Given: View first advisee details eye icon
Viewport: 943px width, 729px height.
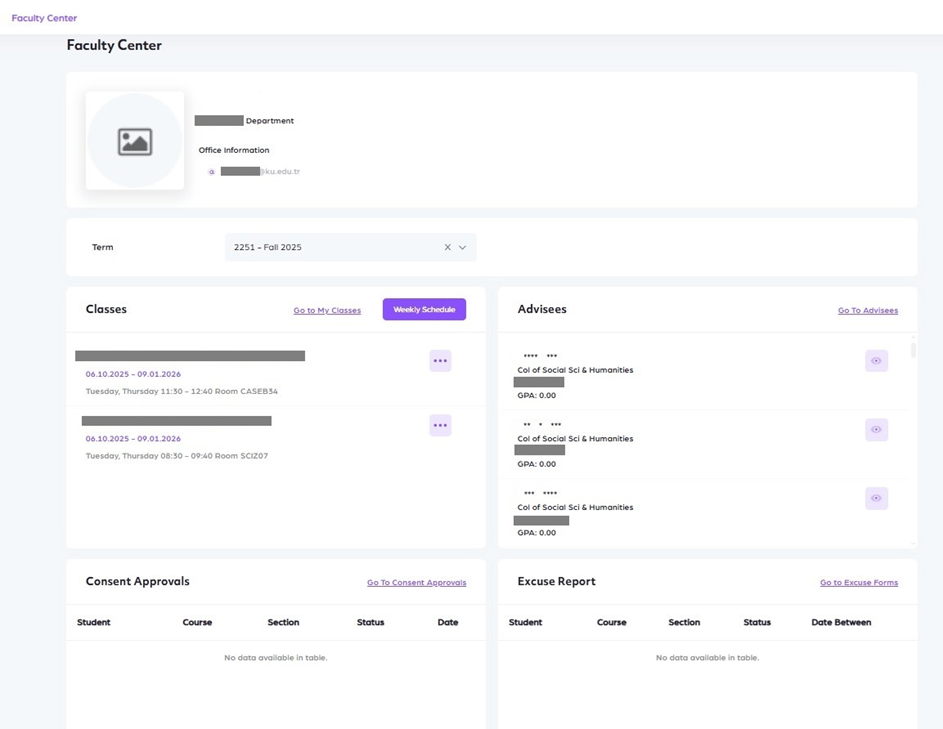Looking at the screenshot, I should tap(876, 361).
